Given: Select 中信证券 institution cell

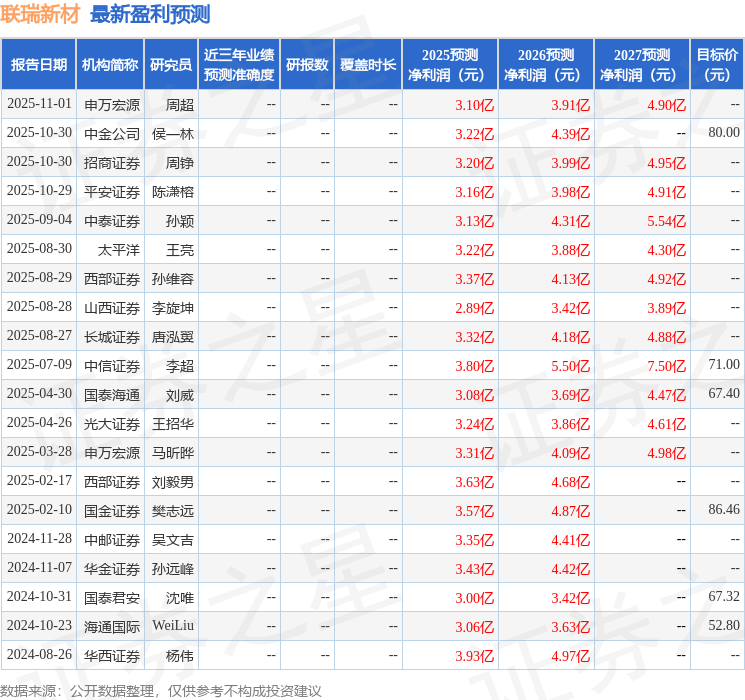Looking at the screenshot, I should click(x=112, y=366).
